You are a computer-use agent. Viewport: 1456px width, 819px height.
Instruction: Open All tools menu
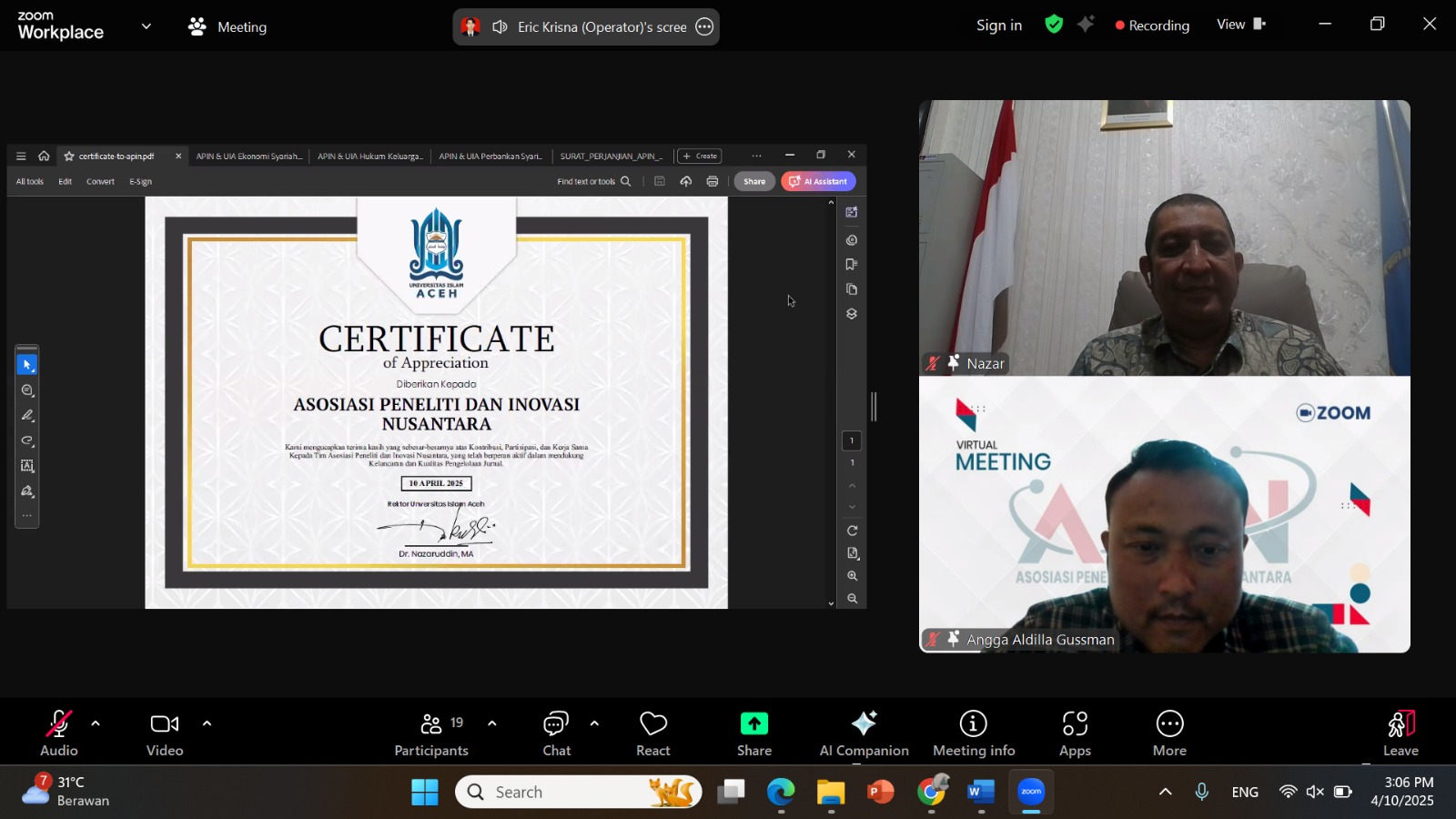pyautogui.click(x=30, y=182)
